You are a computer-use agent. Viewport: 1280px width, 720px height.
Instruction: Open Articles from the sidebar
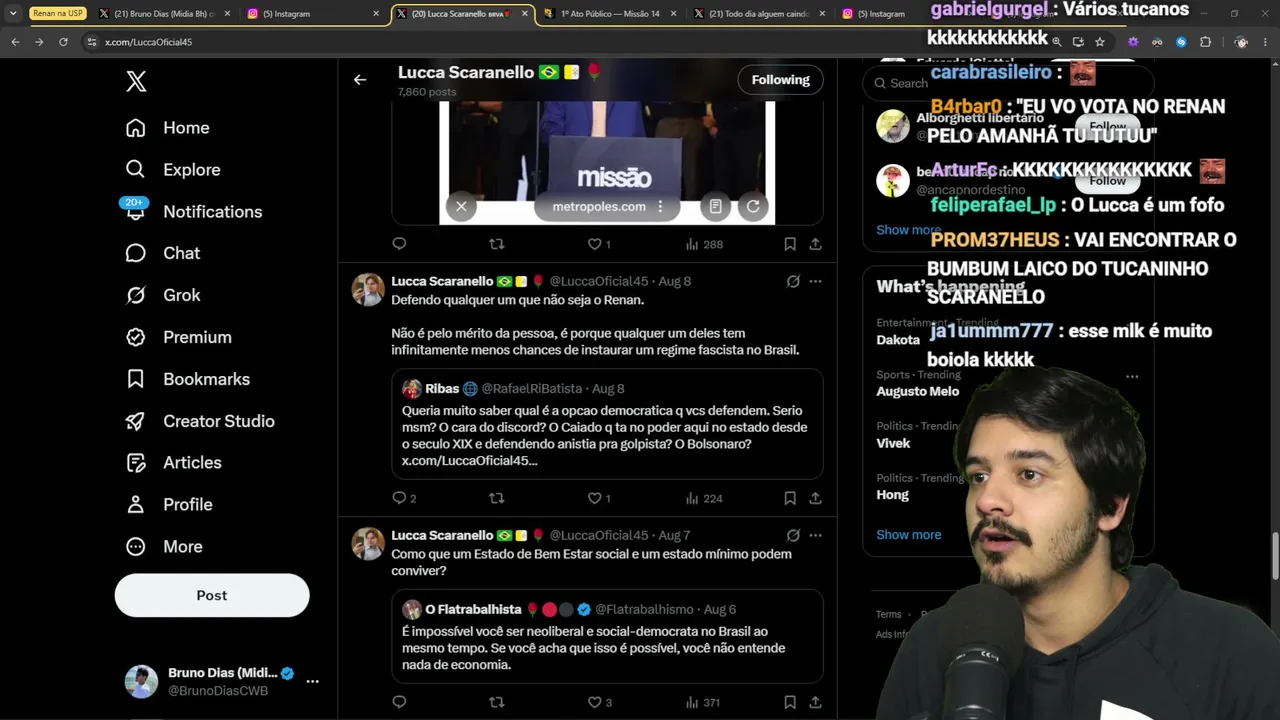(173, 463)
